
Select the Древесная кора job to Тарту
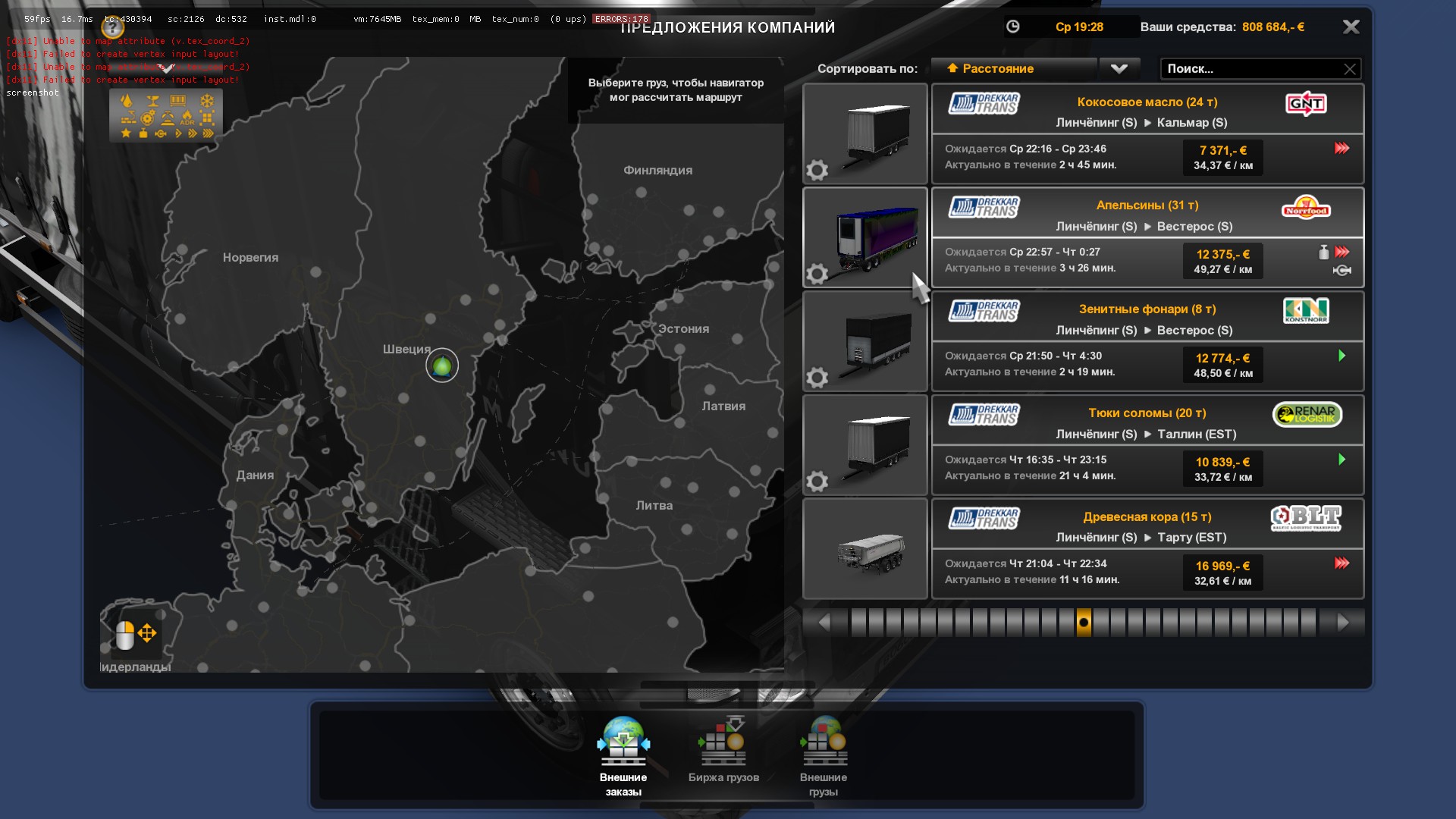click(1147, 549)
